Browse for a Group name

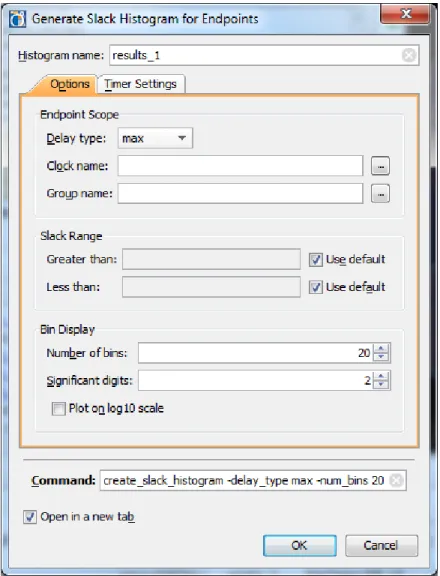(x=381, y=194)
